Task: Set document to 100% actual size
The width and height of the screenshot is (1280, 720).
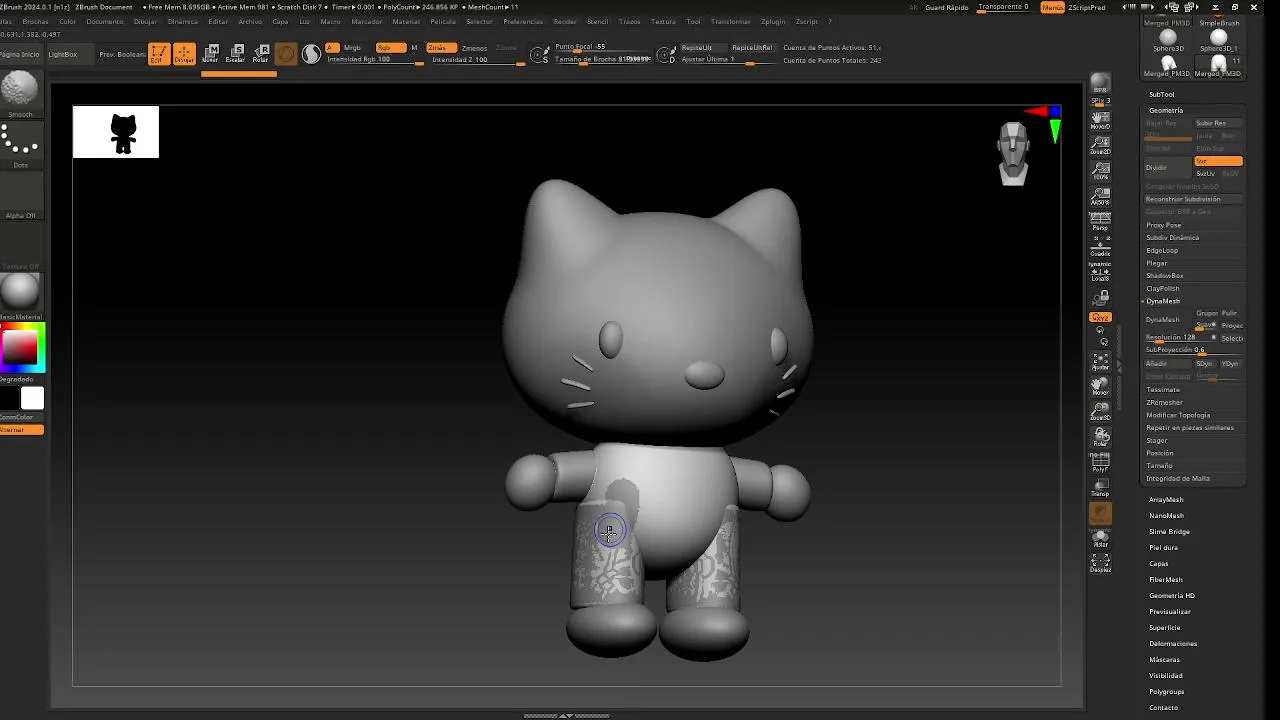Action: (x=1100, y=171)
